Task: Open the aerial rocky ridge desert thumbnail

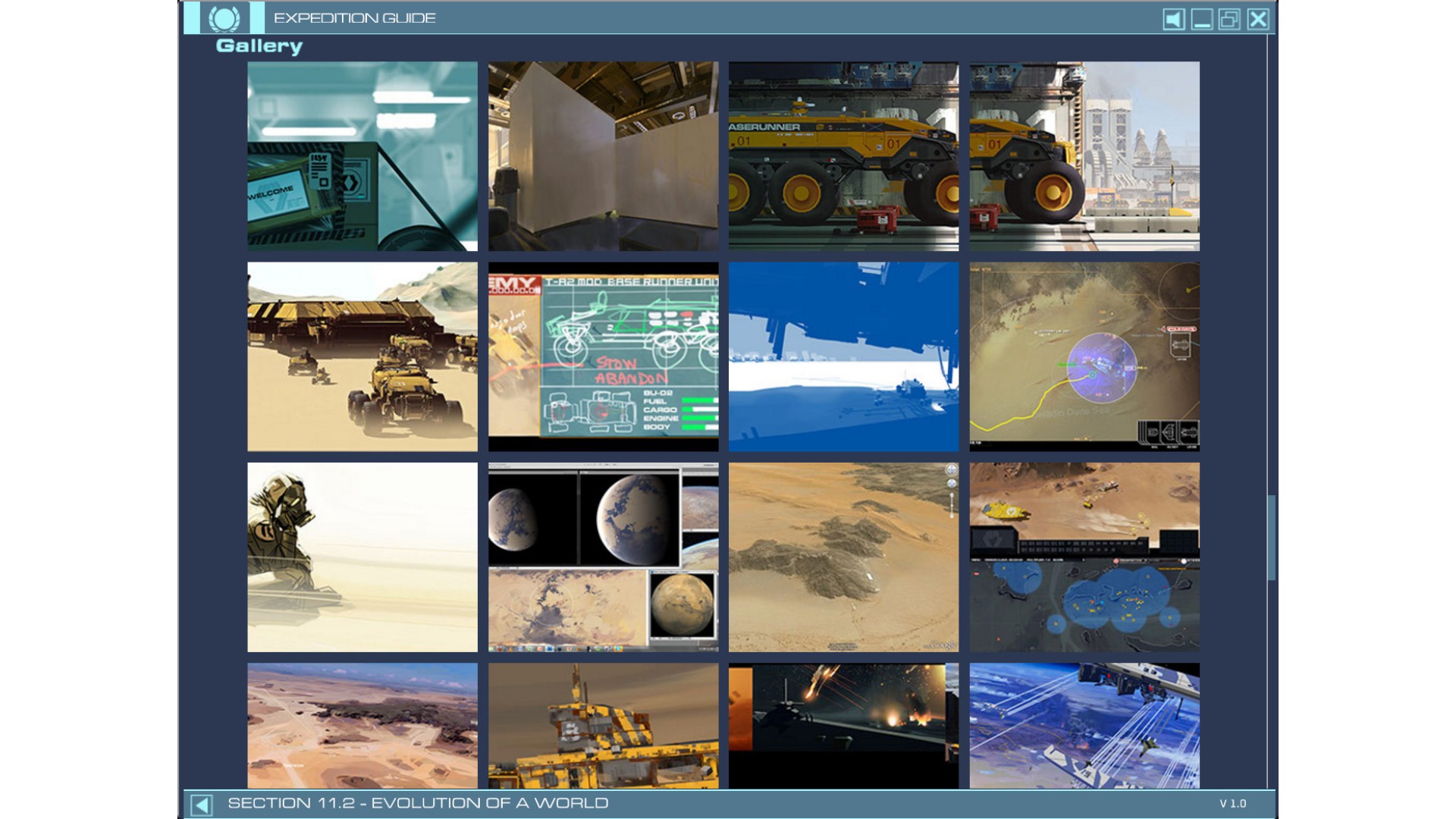Action: 843,557
